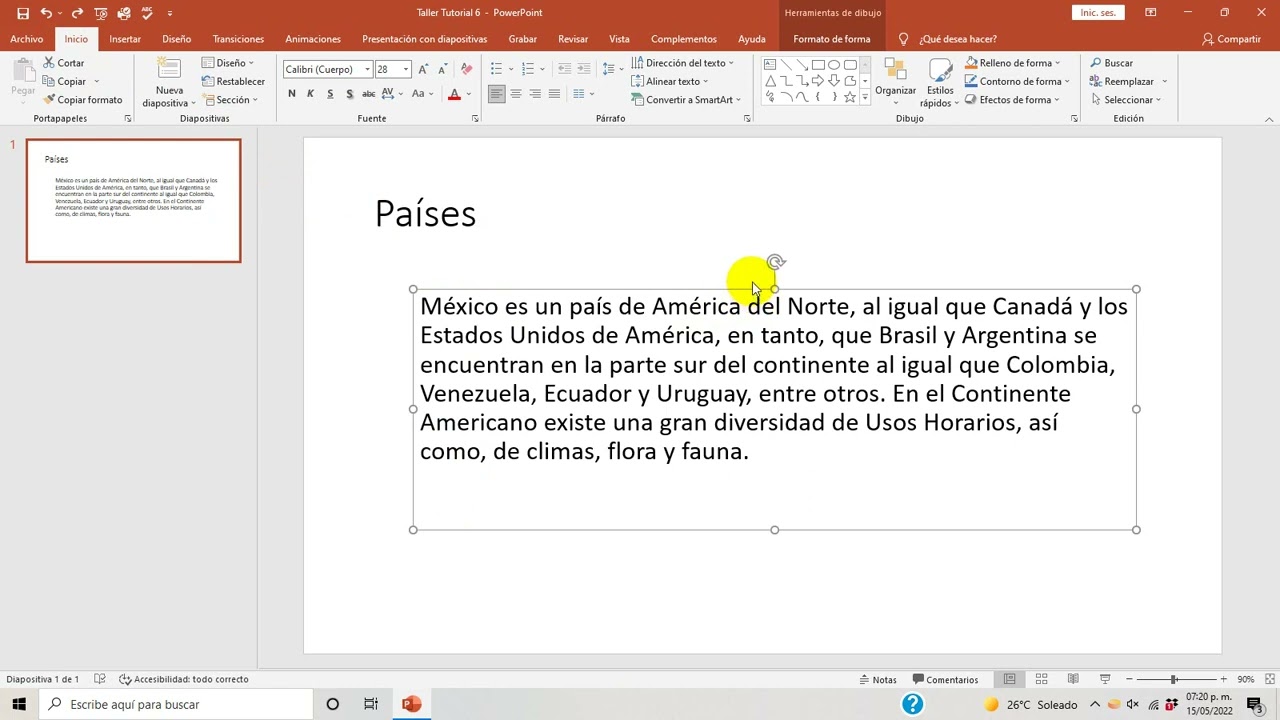The image size is (1280, 720).
Task: Toggle italic (K) formatting
Action: click(x=310, y=94)
